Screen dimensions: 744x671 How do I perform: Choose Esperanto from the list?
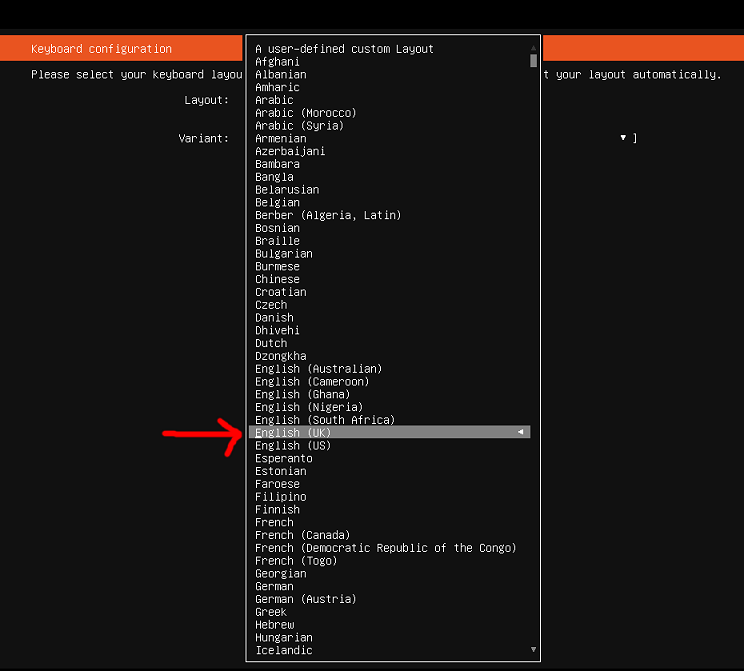point(283,458)
